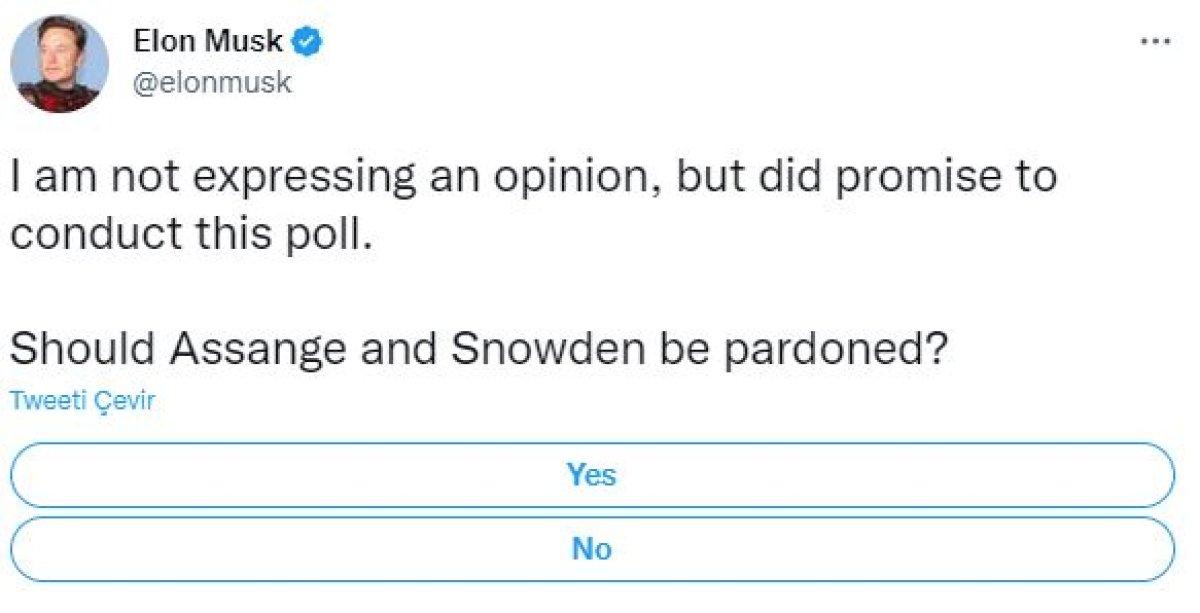Click the Yes option's rounded bar
This screenshot has width=1200, height=613.
click(594, 476)
